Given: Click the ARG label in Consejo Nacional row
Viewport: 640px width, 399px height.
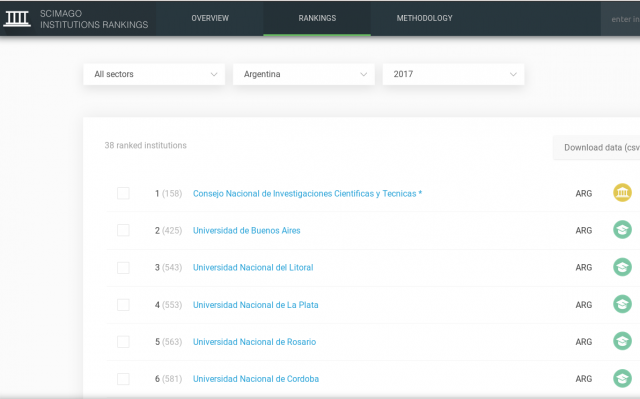Looking at the screenshot, I should pos(584,194).
